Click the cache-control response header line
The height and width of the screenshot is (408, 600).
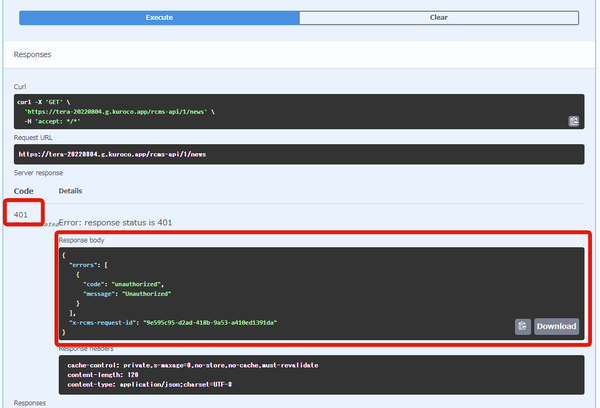(193, 365)
